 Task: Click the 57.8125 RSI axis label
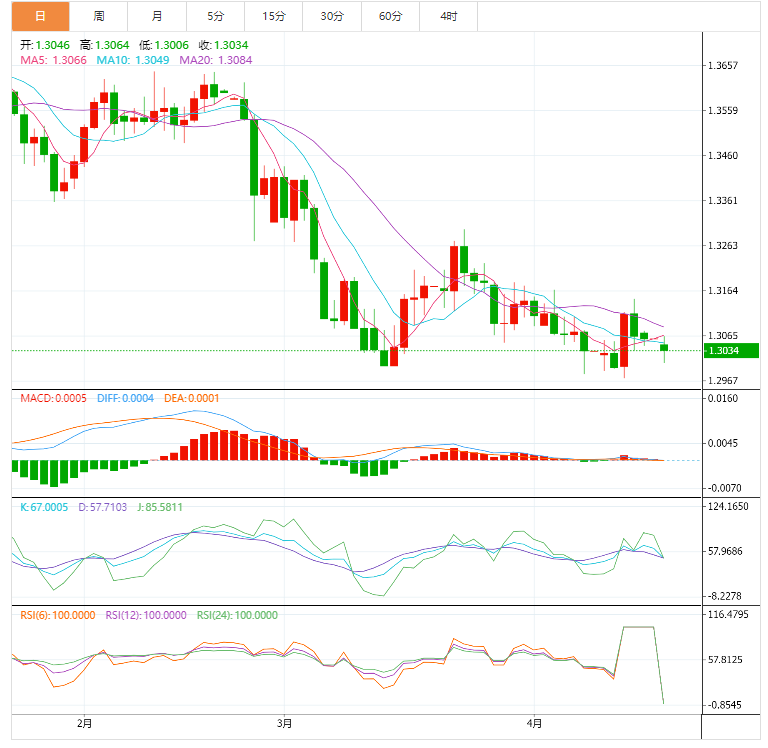[725, 660]
